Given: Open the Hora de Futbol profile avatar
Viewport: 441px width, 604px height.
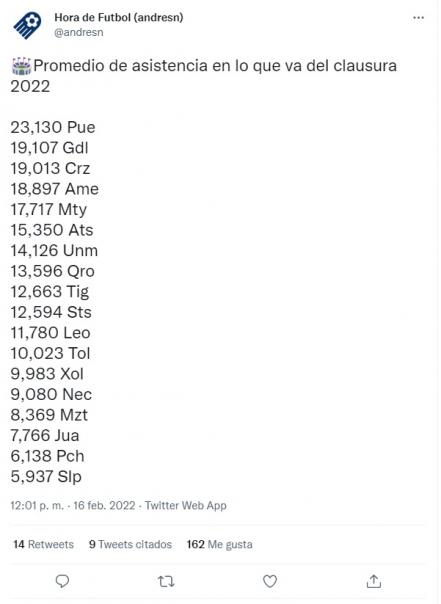Looking at the screenshot, I should click(x=27, y=25).
